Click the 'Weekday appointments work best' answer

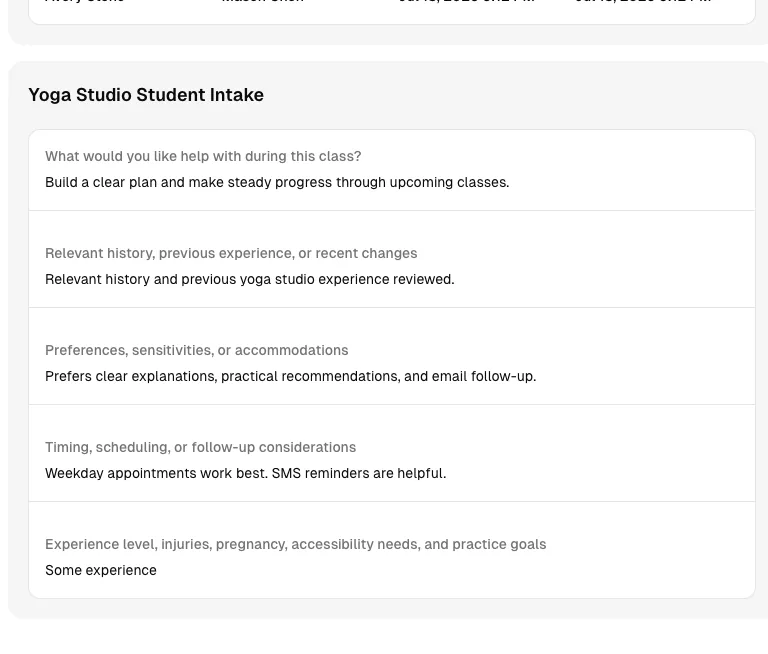click(245, 473)
